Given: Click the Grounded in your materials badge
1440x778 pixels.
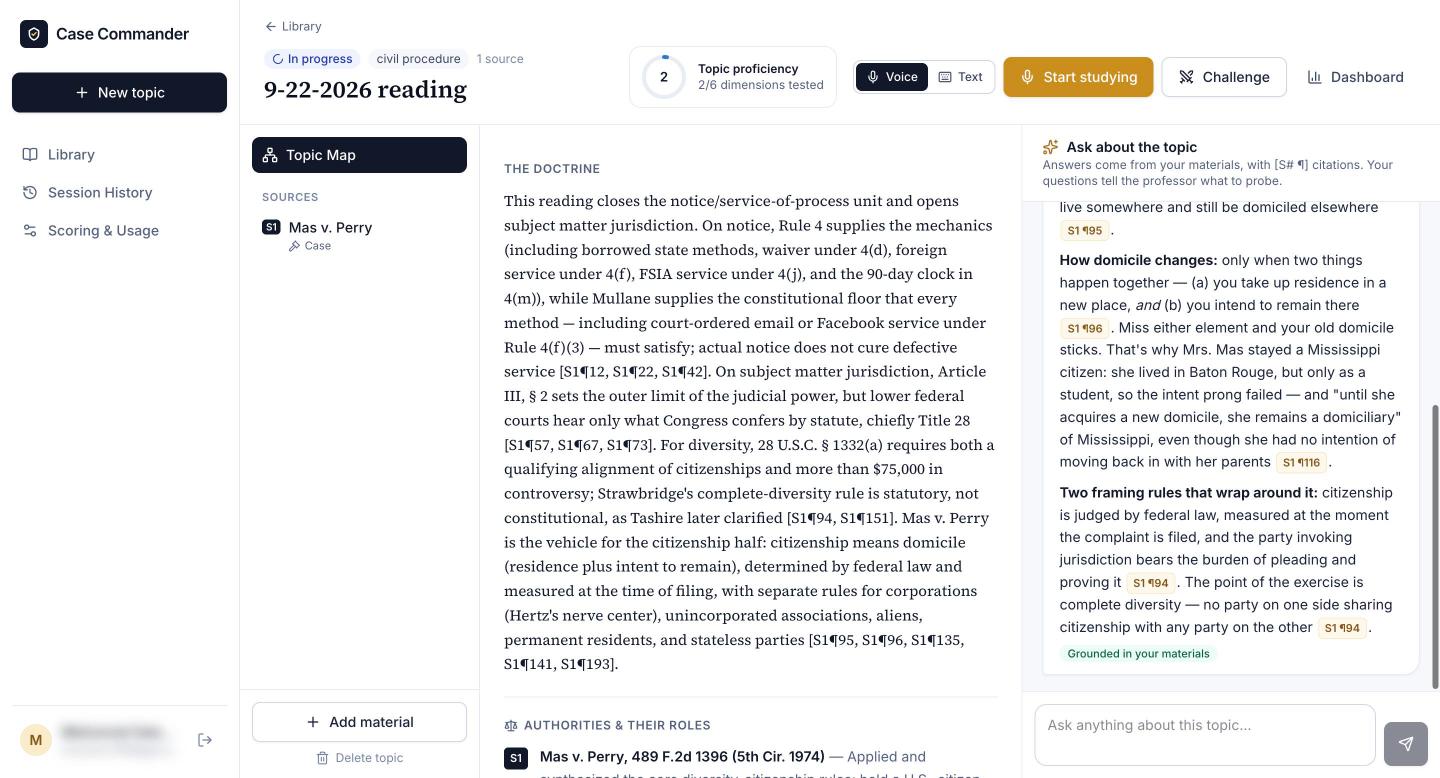Looking at the screenshot, I should [x=1138, y=654].
